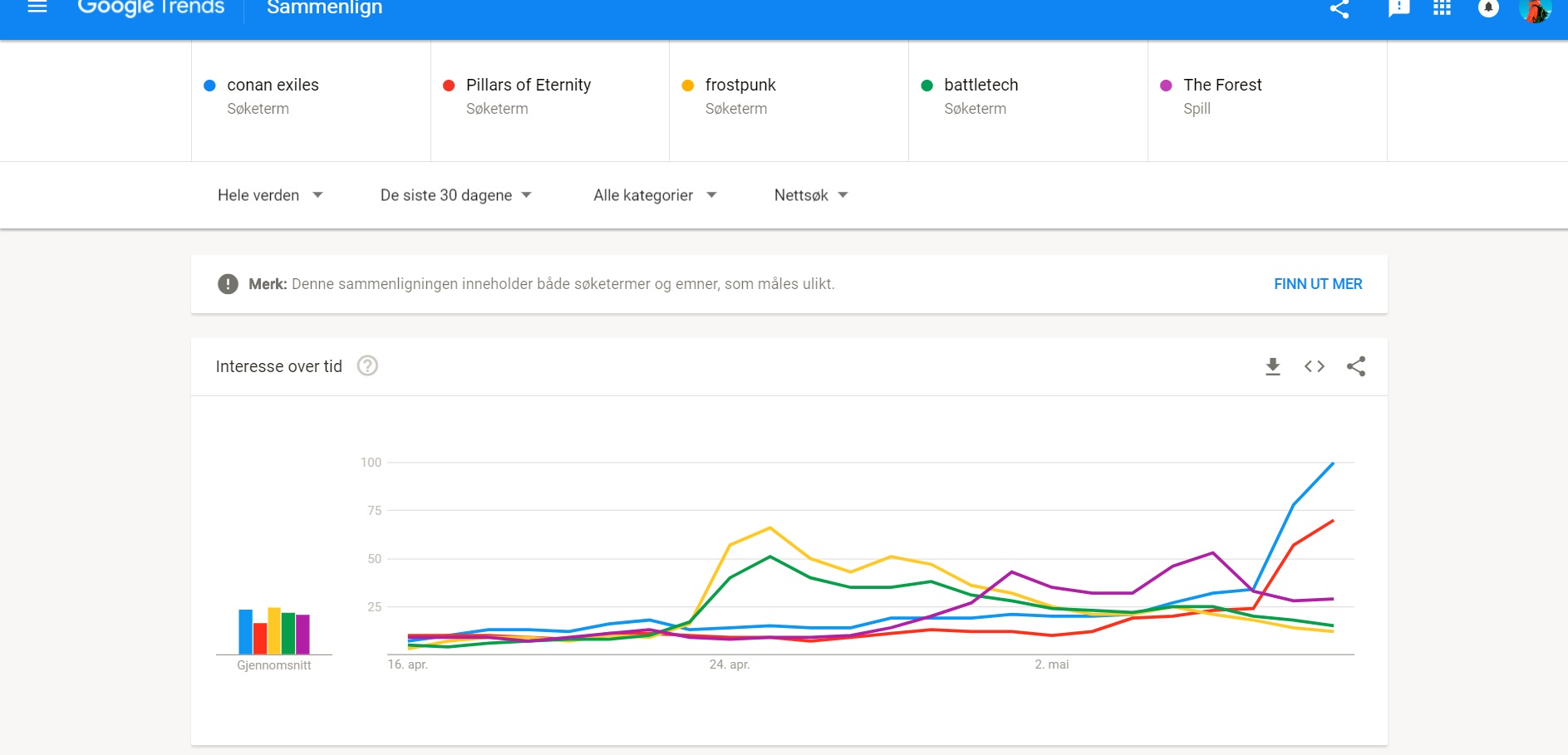
Task: Open the hamburger main menu
Action: pyautogui.click(x=37, y=7)
